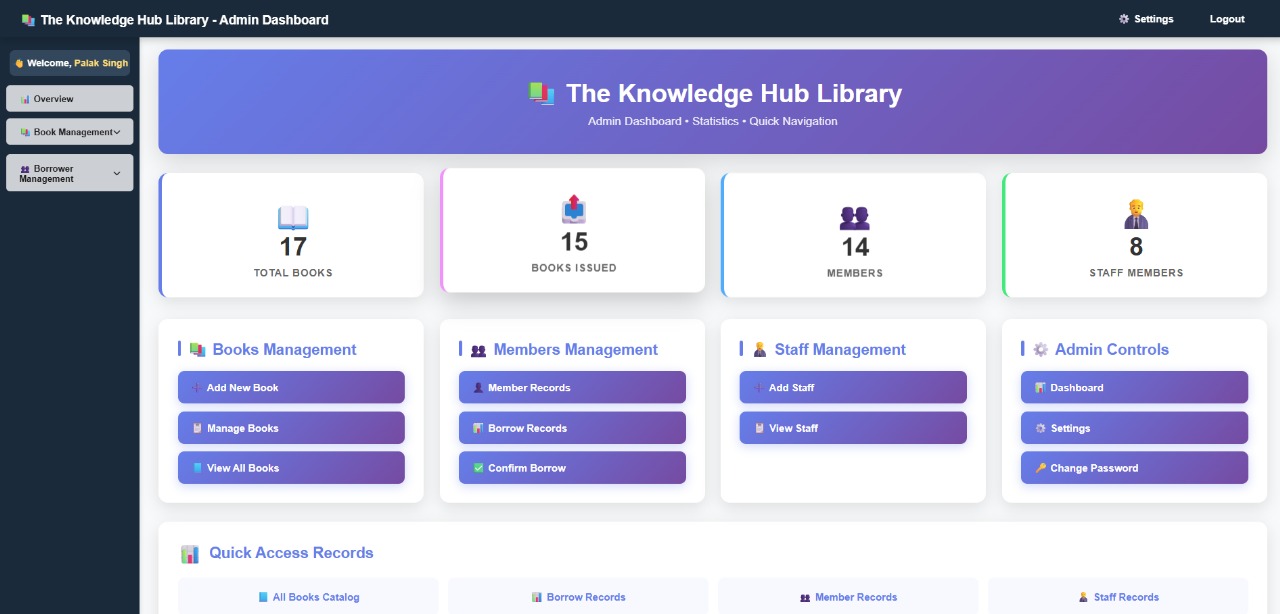Click the Staff Members person icon
Image resolution: width=1280 pixels, height=614 pixels.
1136,214
